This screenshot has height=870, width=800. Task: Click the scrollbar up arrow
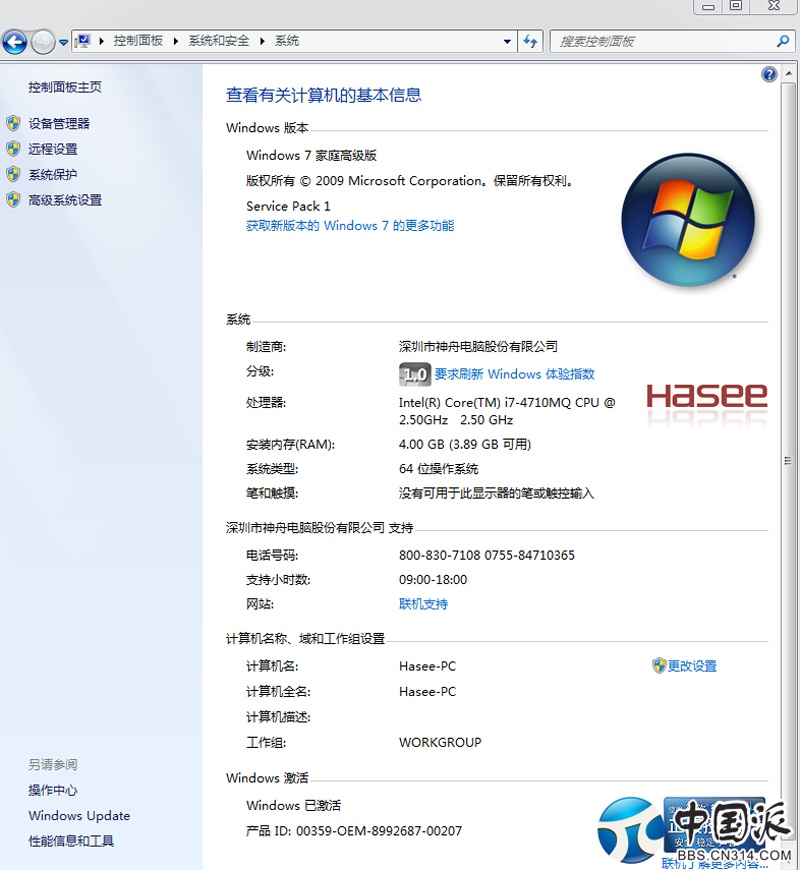[x=788, y=74]
